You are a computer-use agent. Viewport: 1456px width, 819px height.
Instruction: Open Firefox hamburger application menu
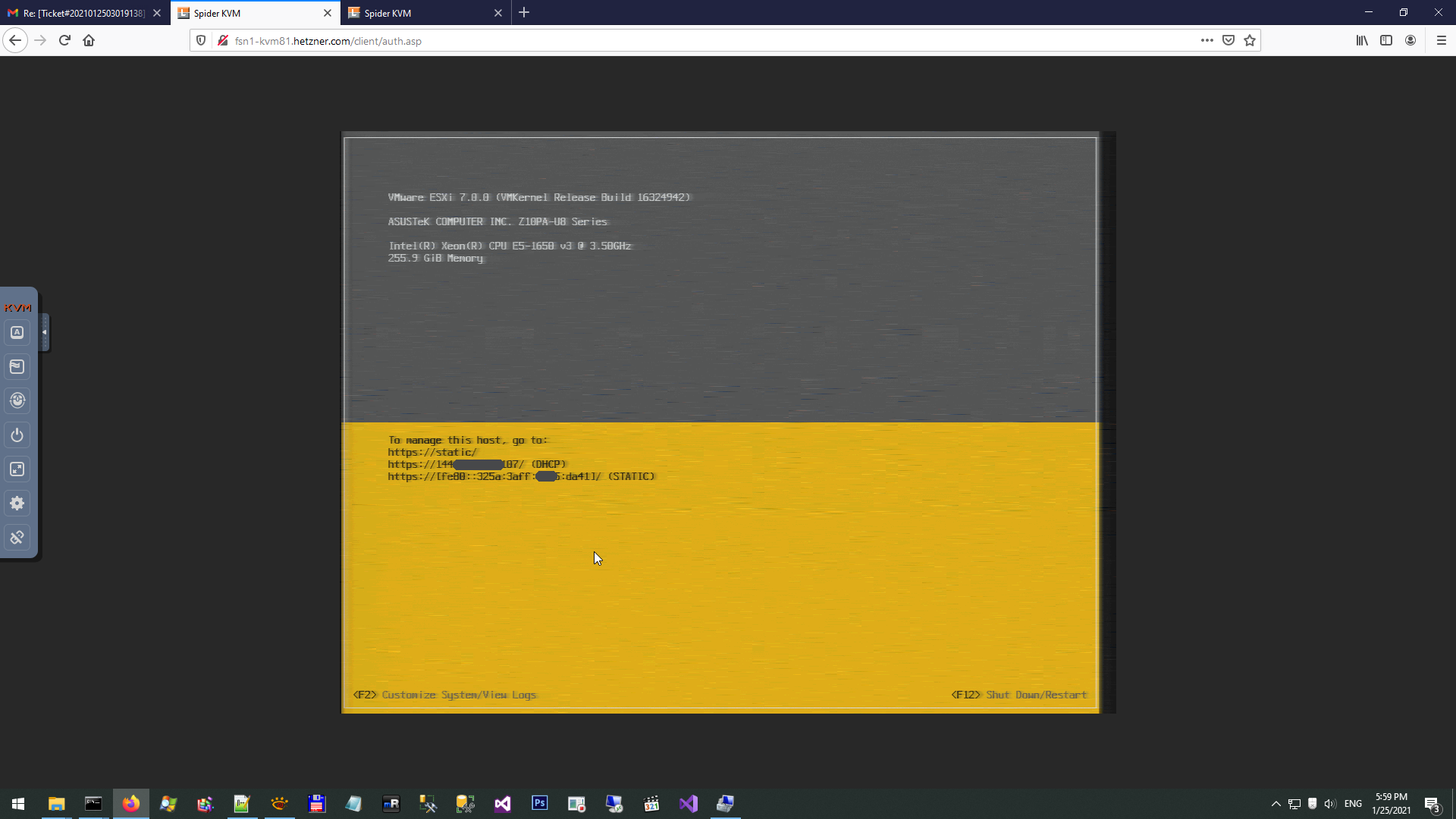coord(1441,41)
